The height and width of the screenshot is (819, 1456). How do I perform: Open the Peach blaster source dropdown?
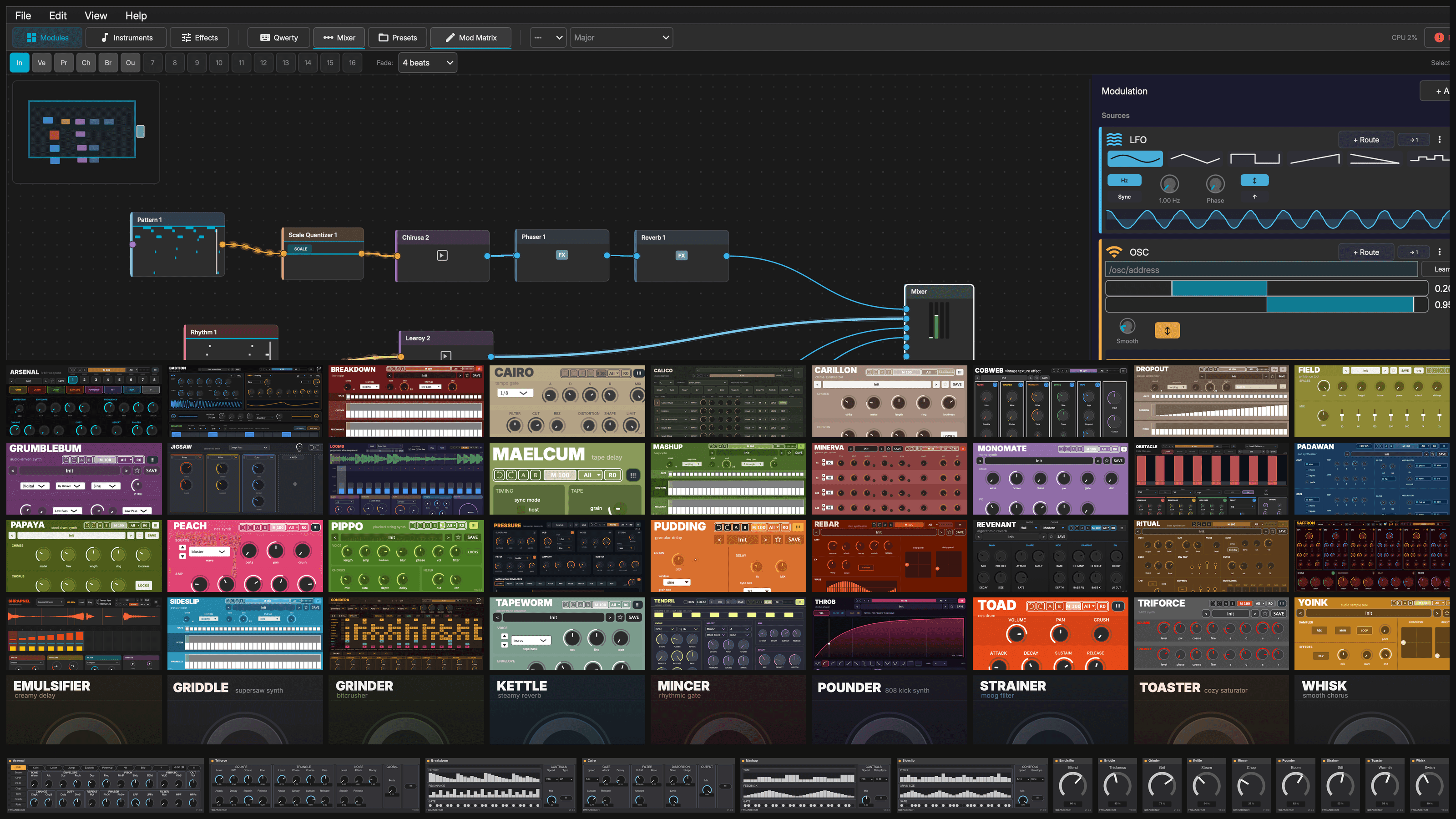coord(208,551)
